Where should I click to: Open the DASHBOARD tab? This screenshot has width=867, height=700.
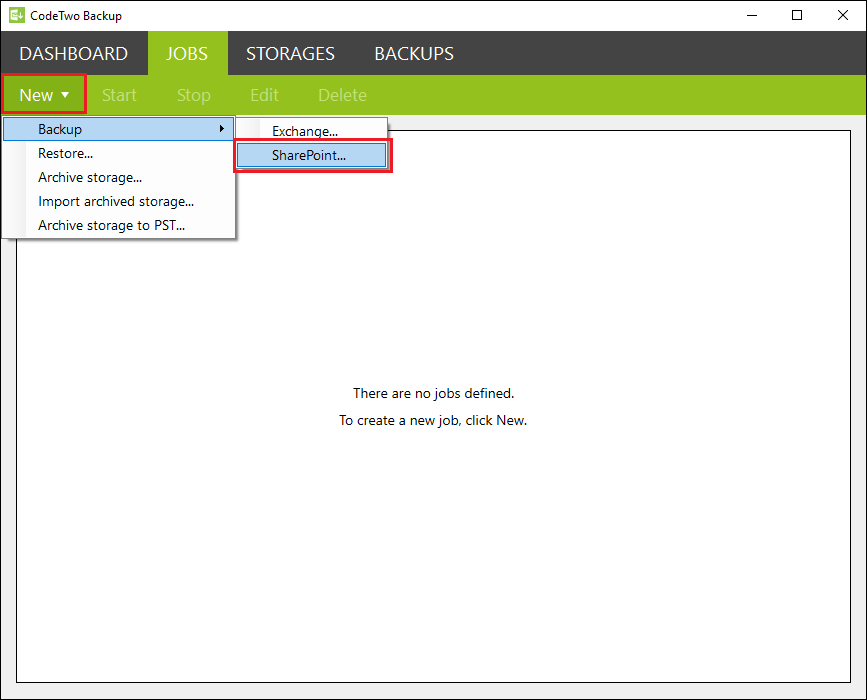click(x=74, y=54)
